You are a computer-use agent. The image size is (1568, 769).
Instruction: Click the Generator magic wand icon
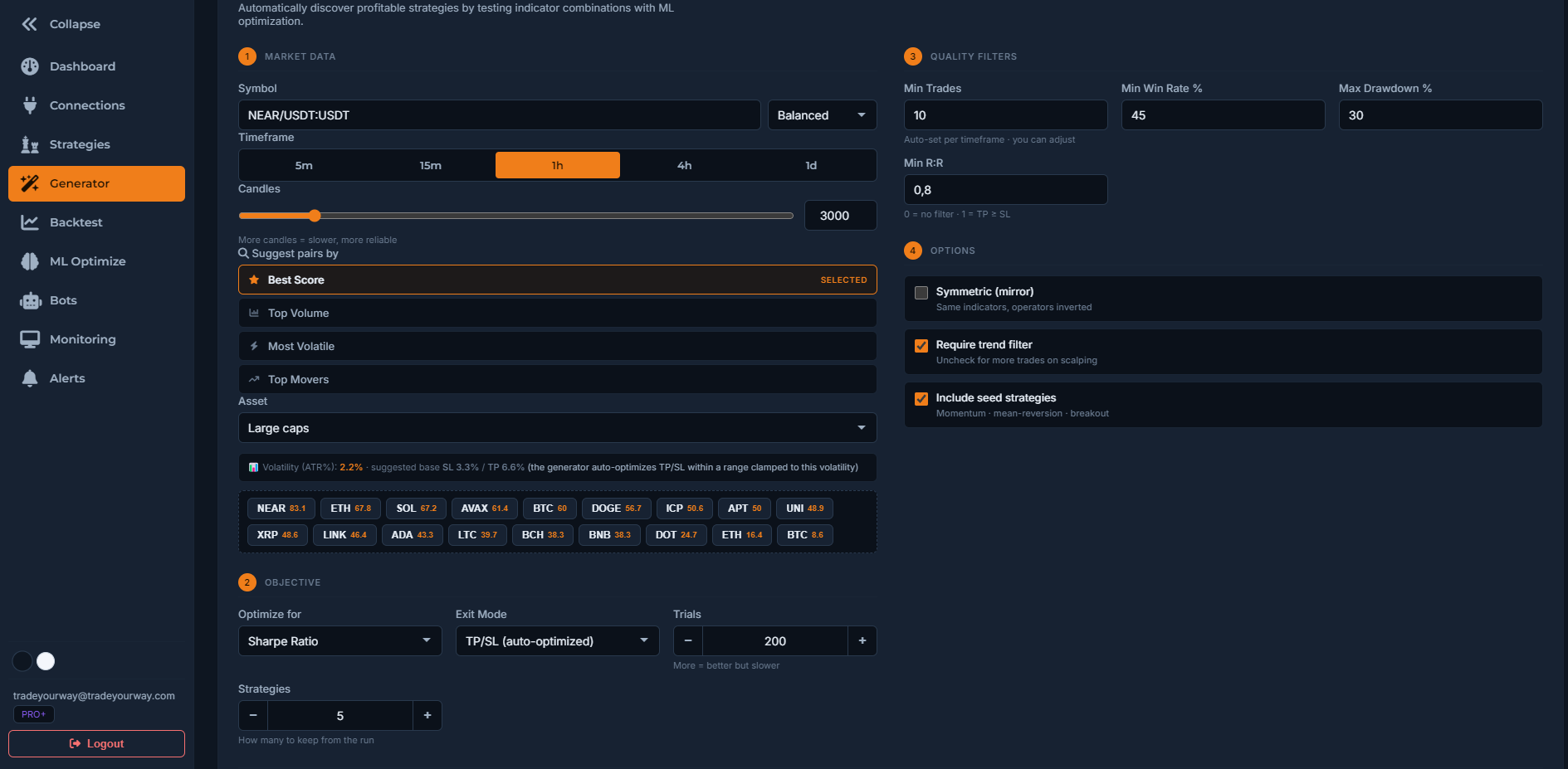tap(30, 183)
